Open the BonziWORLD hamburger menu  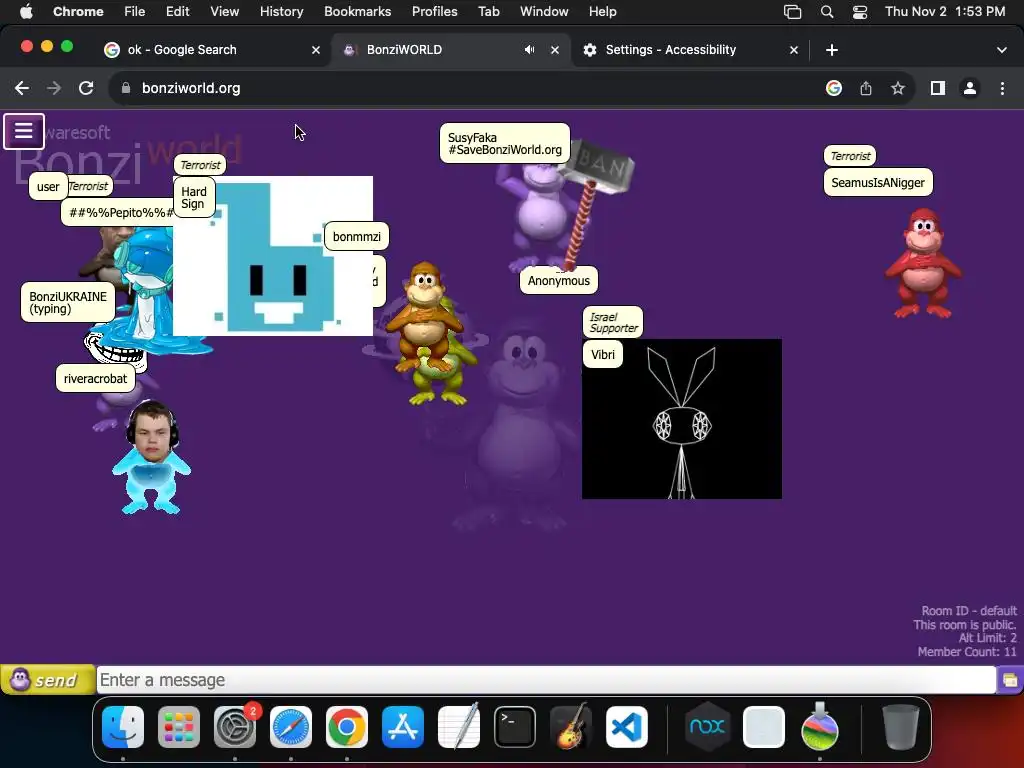(x=24, y=131)
